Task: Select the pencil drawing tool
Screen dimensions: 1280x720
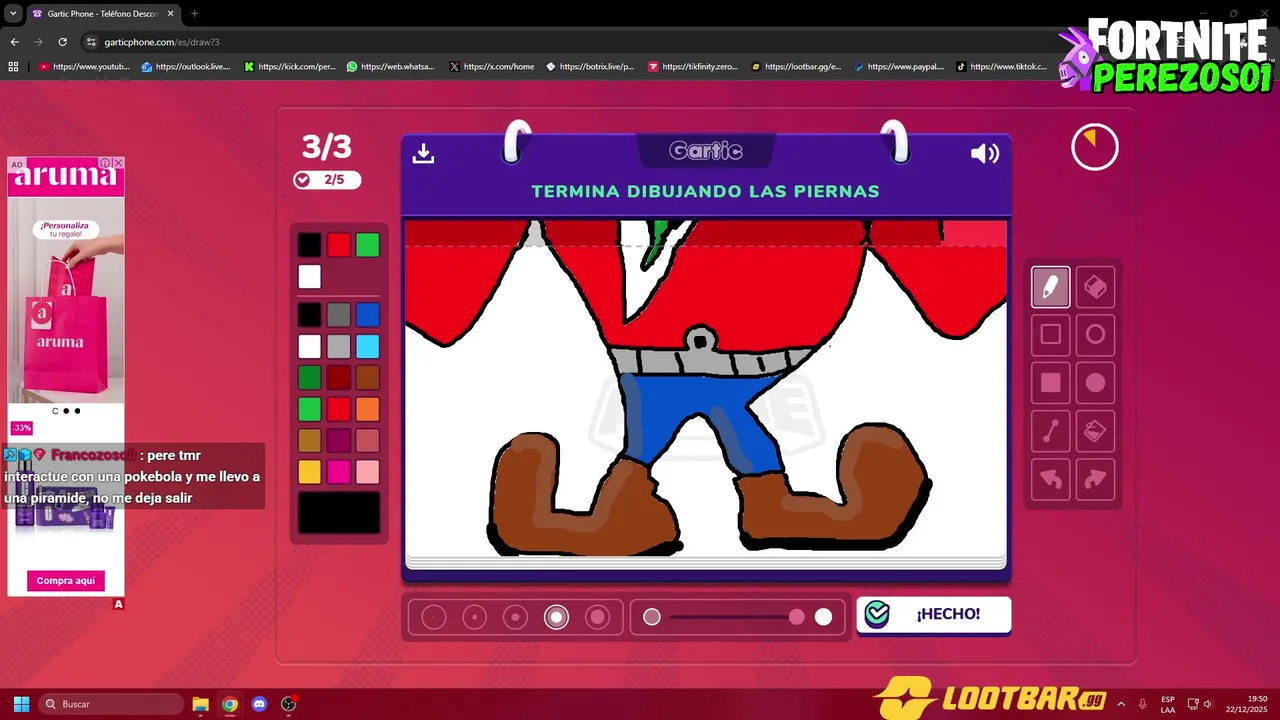Action: 1050,287
